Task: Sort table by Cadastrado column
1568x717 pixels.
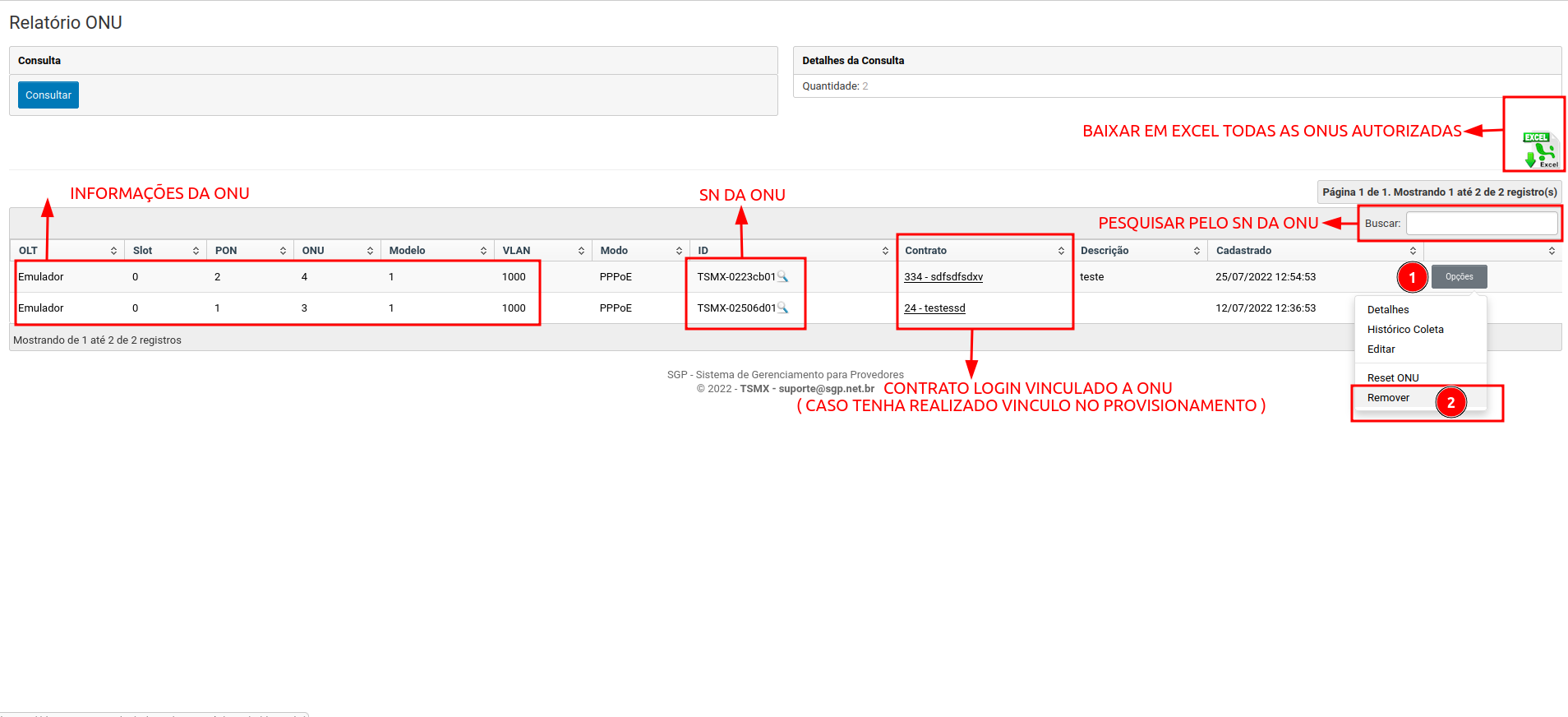Action: tap(1313, 251)
